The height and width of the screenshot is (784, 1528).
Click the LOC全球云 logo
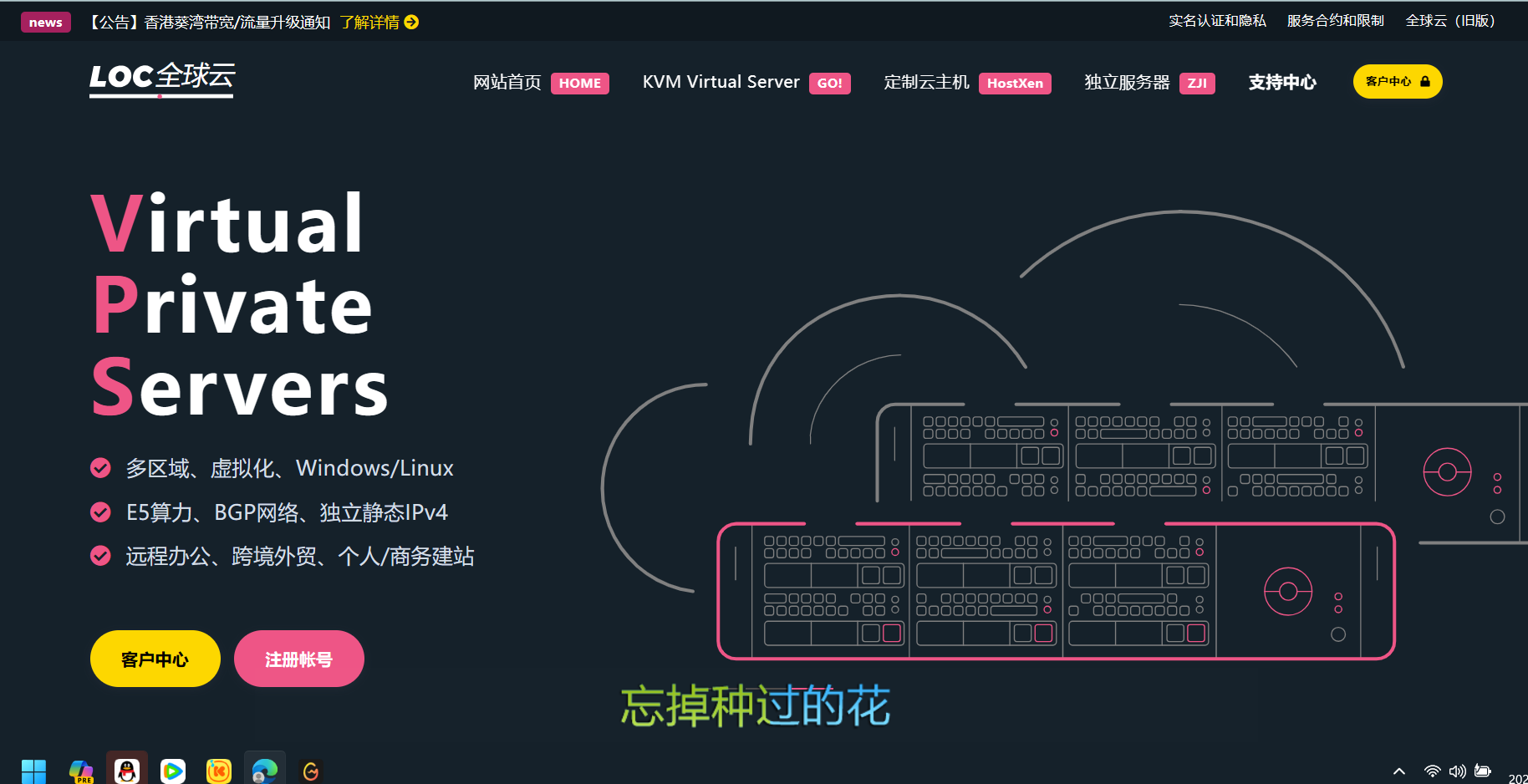162,79
